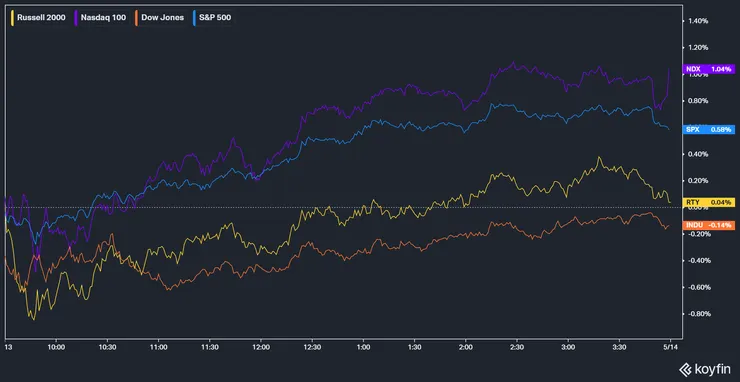Select the SPX 0.58% price tag
Screen dimensions: 740x382
tap(708, 129)
